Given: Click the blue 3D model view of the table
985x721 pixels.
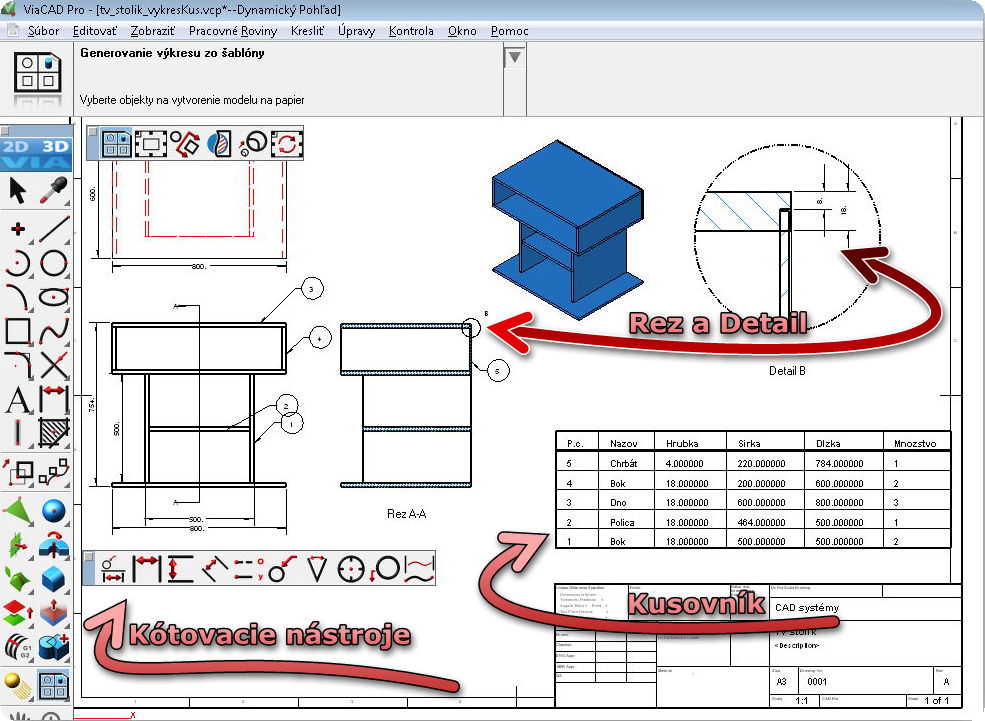Looking at the screenshot, I should click(568, 230).
